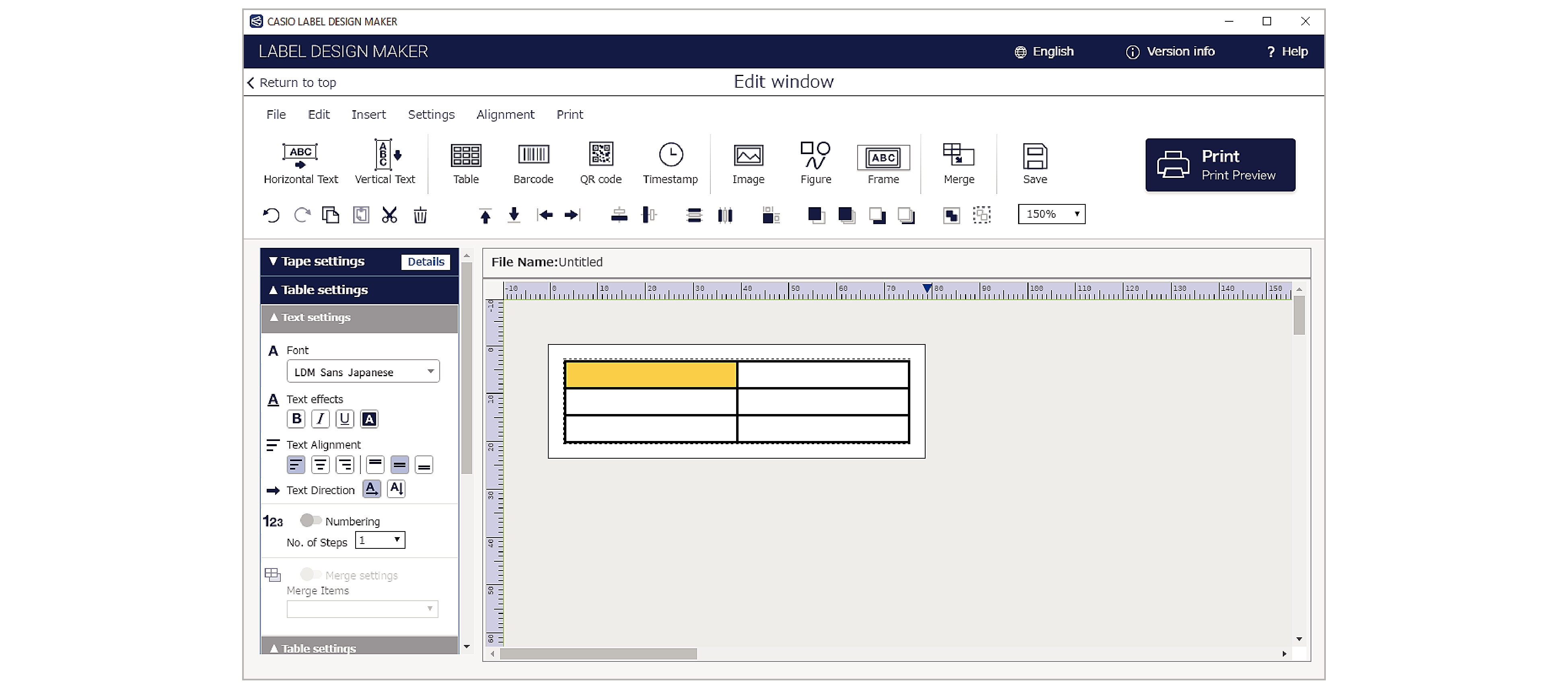The height and width of the screenshot is (686, 1568).
Task: Open the 150% zoom dropdown
Action: click(1051, 214)
